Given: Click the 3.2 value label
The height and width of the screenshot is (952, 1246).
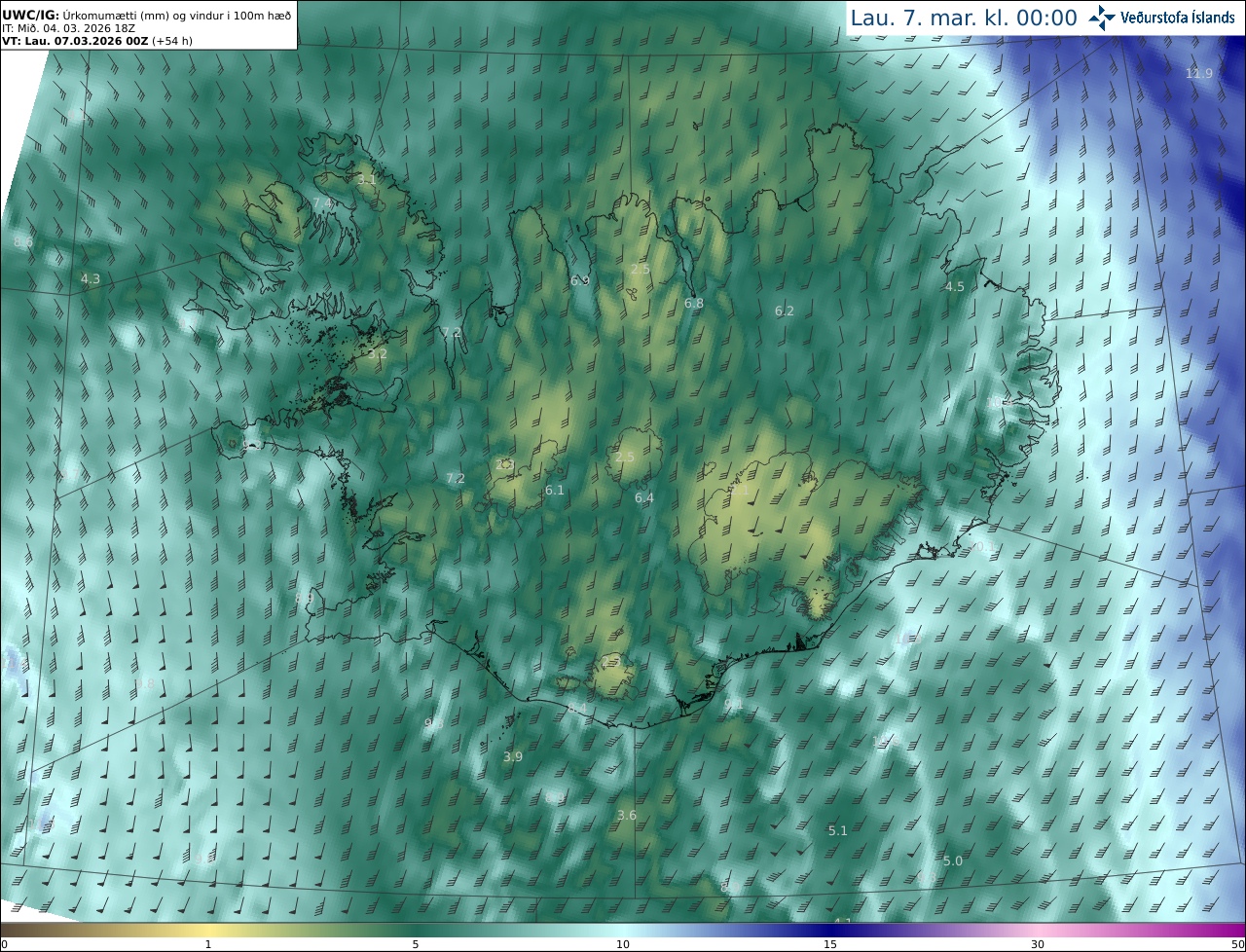Looking at the screenshot, I should click(x=378, y=354).
